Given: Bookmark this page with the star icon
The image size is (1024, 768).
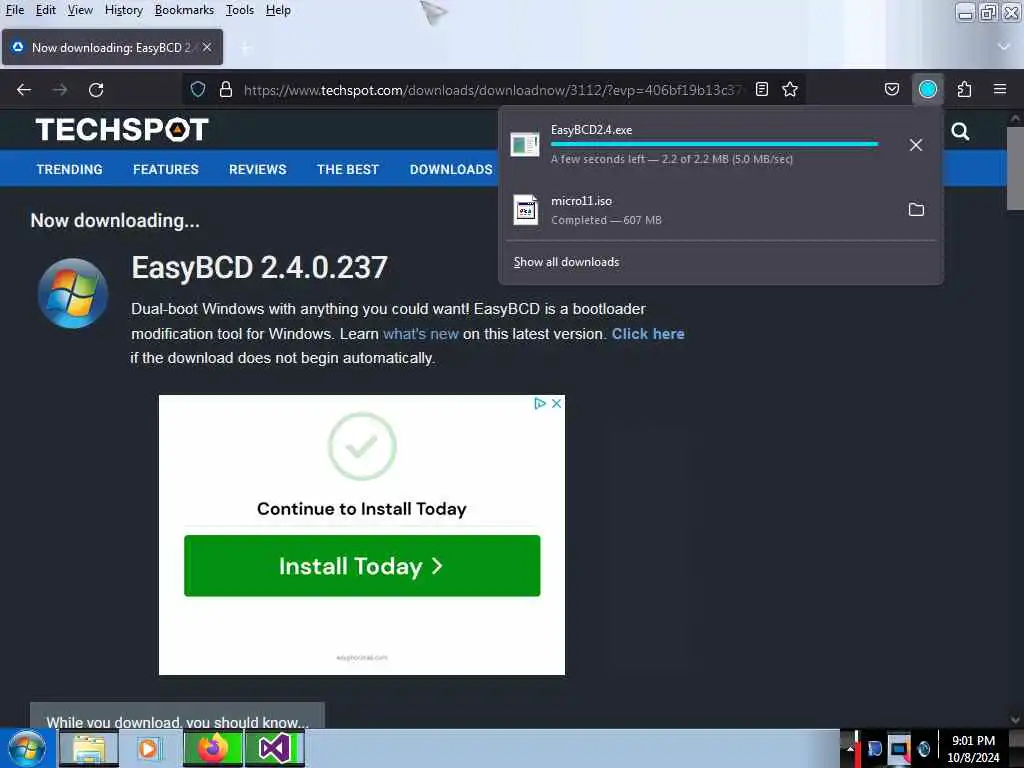Looking at the screenshot, I should tap(790, 89).
